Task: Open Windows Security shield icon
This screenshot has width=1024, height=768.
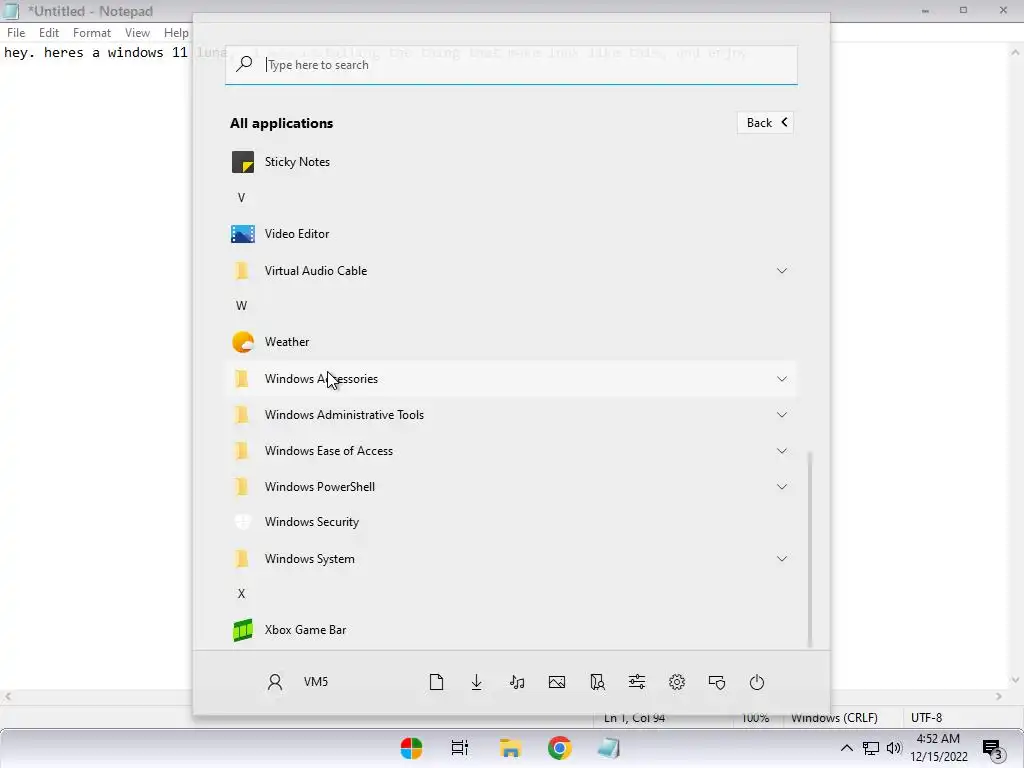Action: tap(242, 522)
